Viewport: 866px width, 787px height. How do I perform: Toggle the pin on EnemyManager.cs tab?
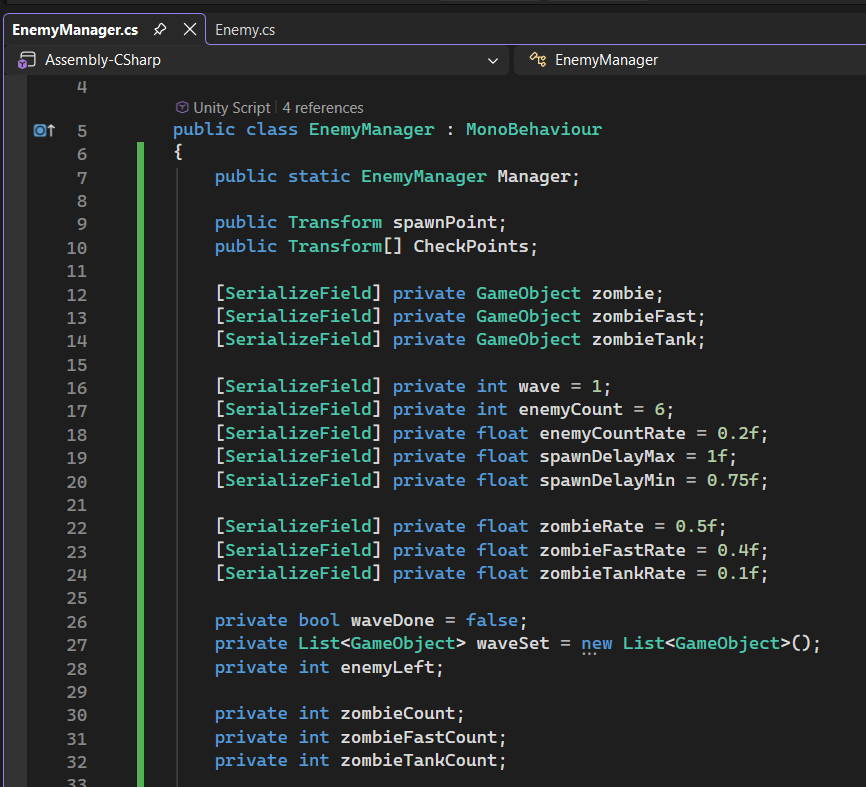(x=159, y=30)
